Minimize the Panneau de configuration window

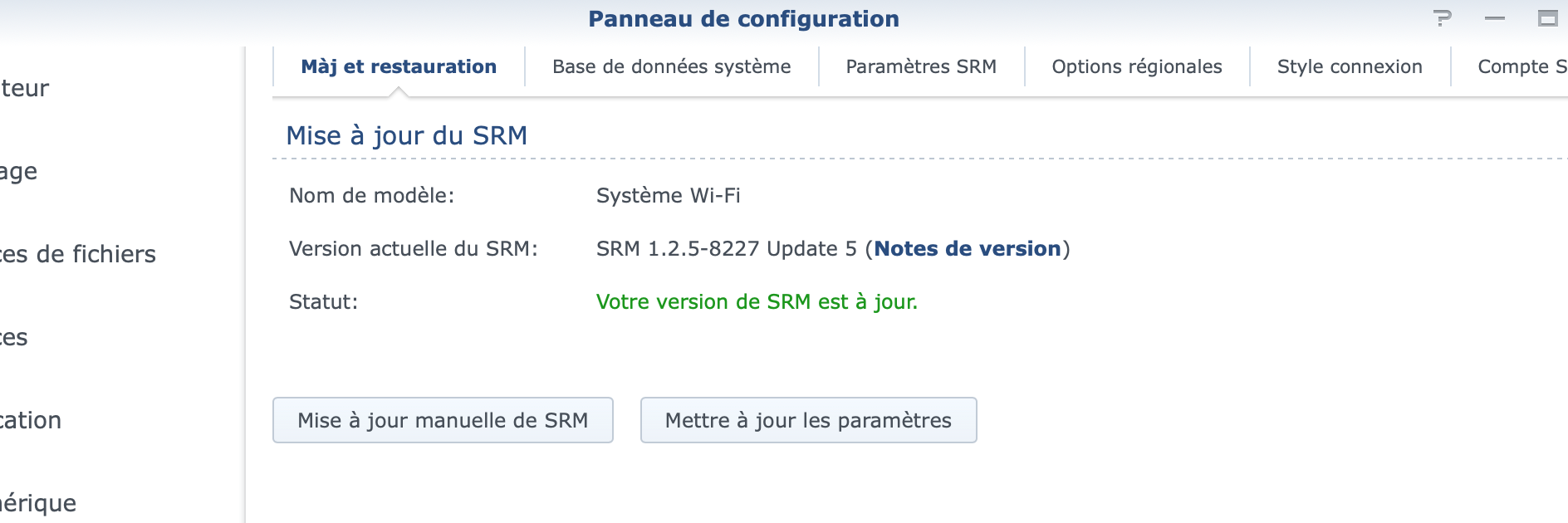(x=1495, y=18)
